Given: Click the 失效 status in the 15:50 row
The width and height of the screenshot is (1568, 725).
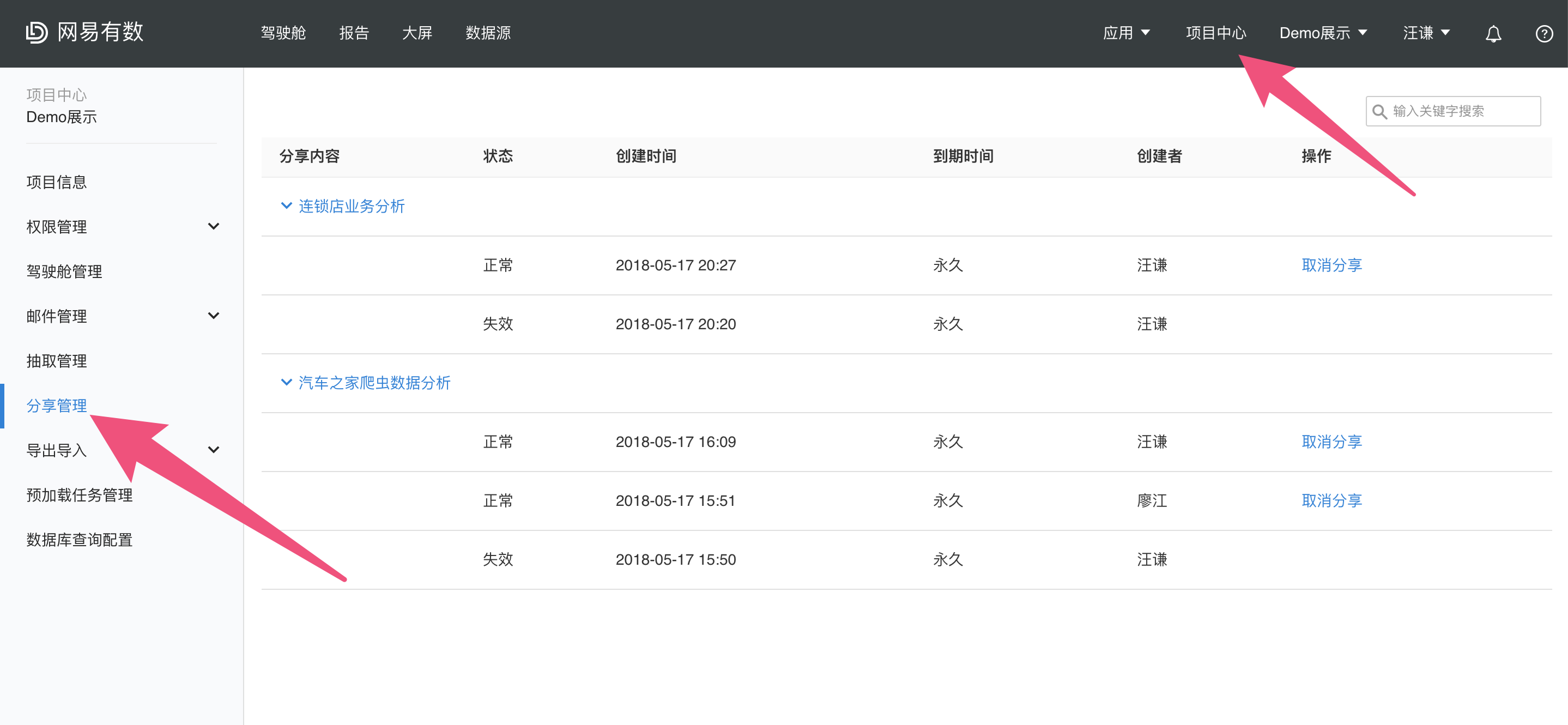Looking at the screenshot, I should [x=498, y=560].
